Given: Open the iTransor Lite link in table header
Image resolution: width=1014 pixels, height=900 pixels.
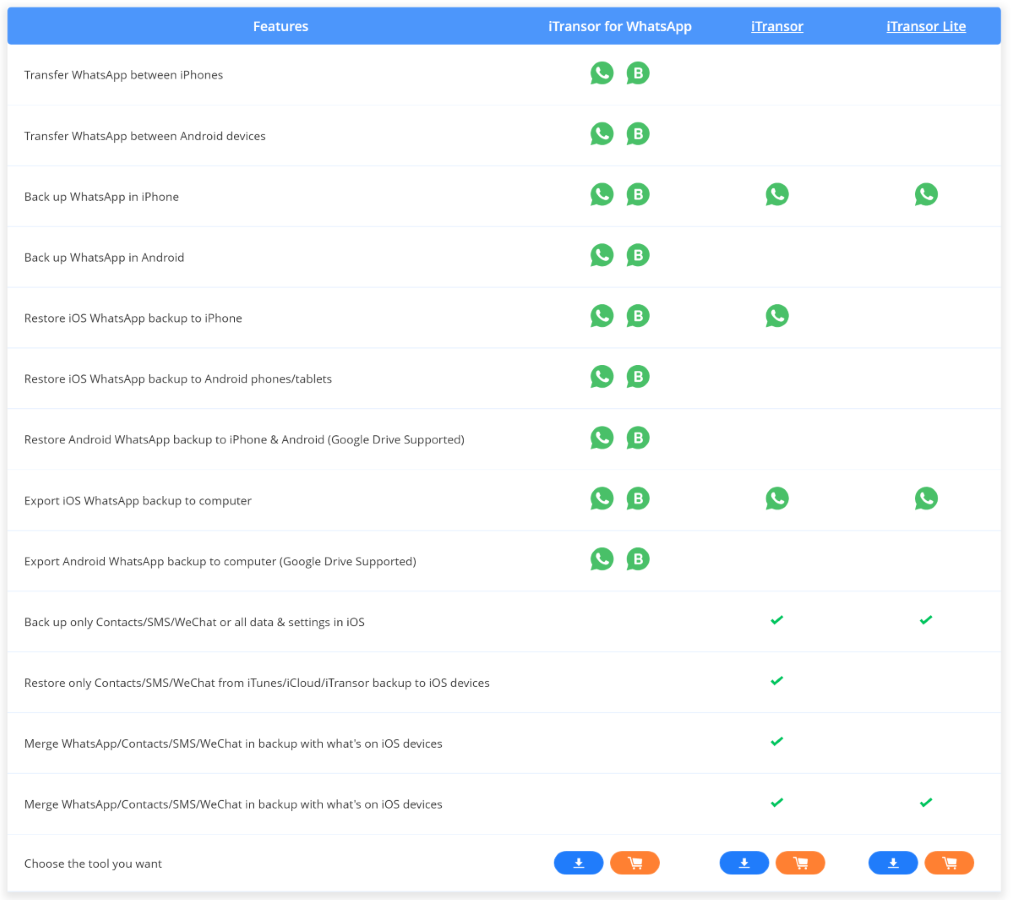Looking at the screenshot, I should 926,27.
